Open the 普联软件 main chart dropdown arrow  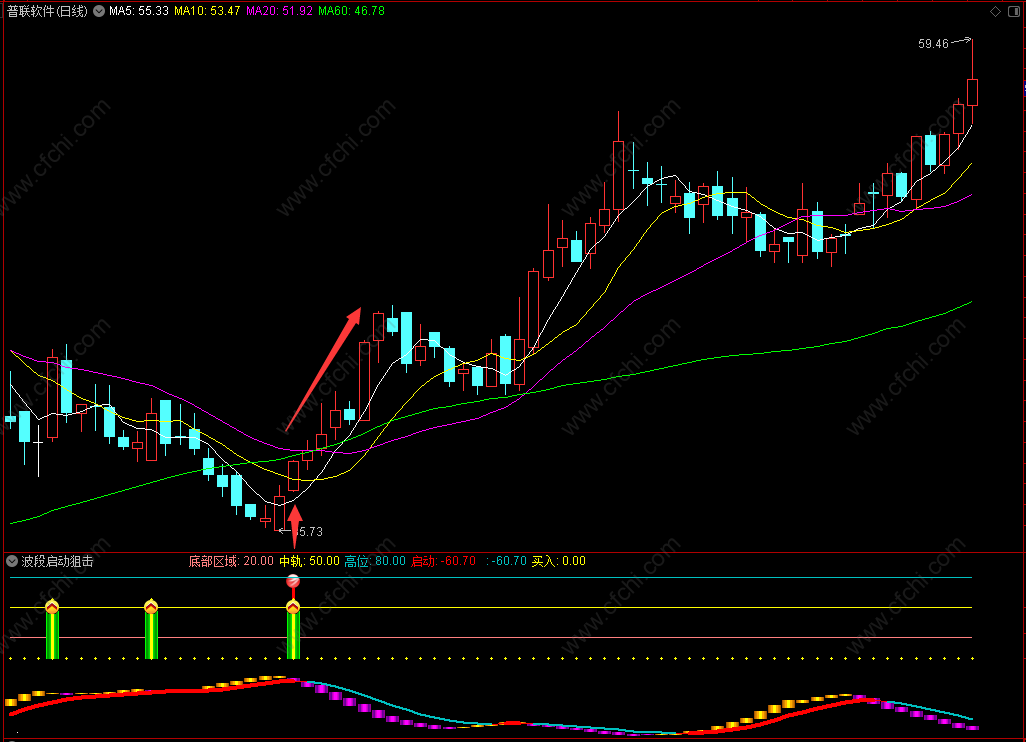point(99,11)
